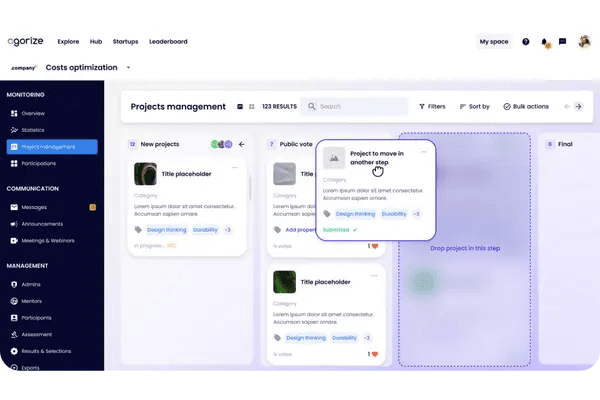Viewport: 600px width, 400px height.
Task: Click the Statistics sidebar icon
Action: (x=14, y=130)
